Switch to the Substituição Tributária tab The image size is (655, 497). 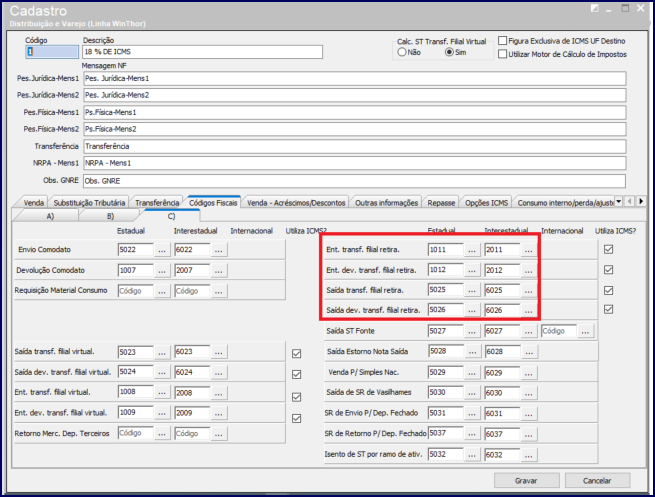pos(89,203)
